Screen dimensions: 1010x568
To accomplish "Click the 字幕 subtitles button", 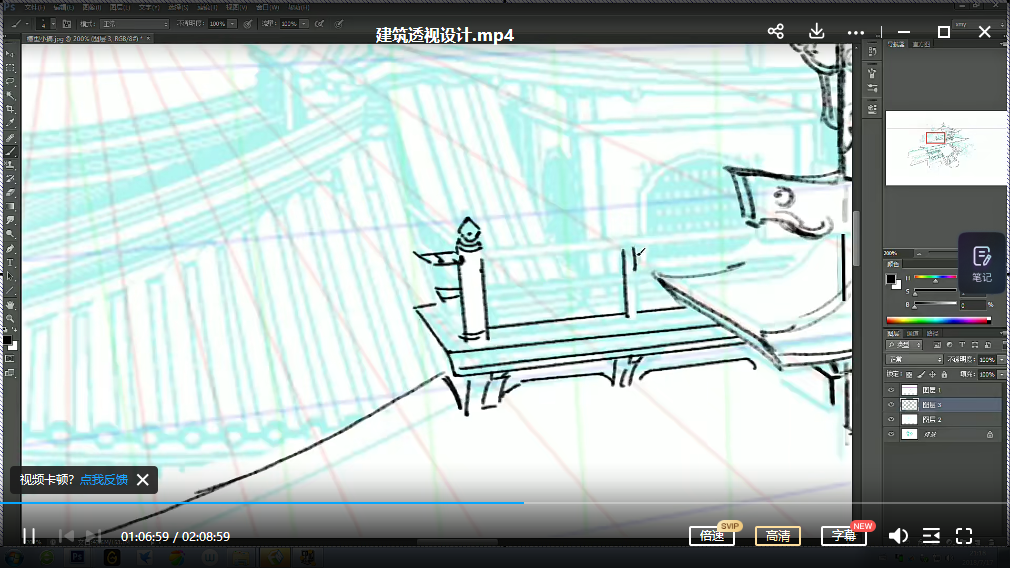I will (844, 536).
